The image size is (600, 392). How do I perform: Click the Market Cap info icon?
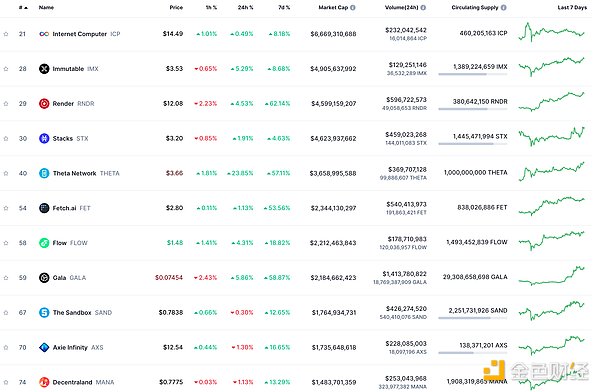[353, 7]
